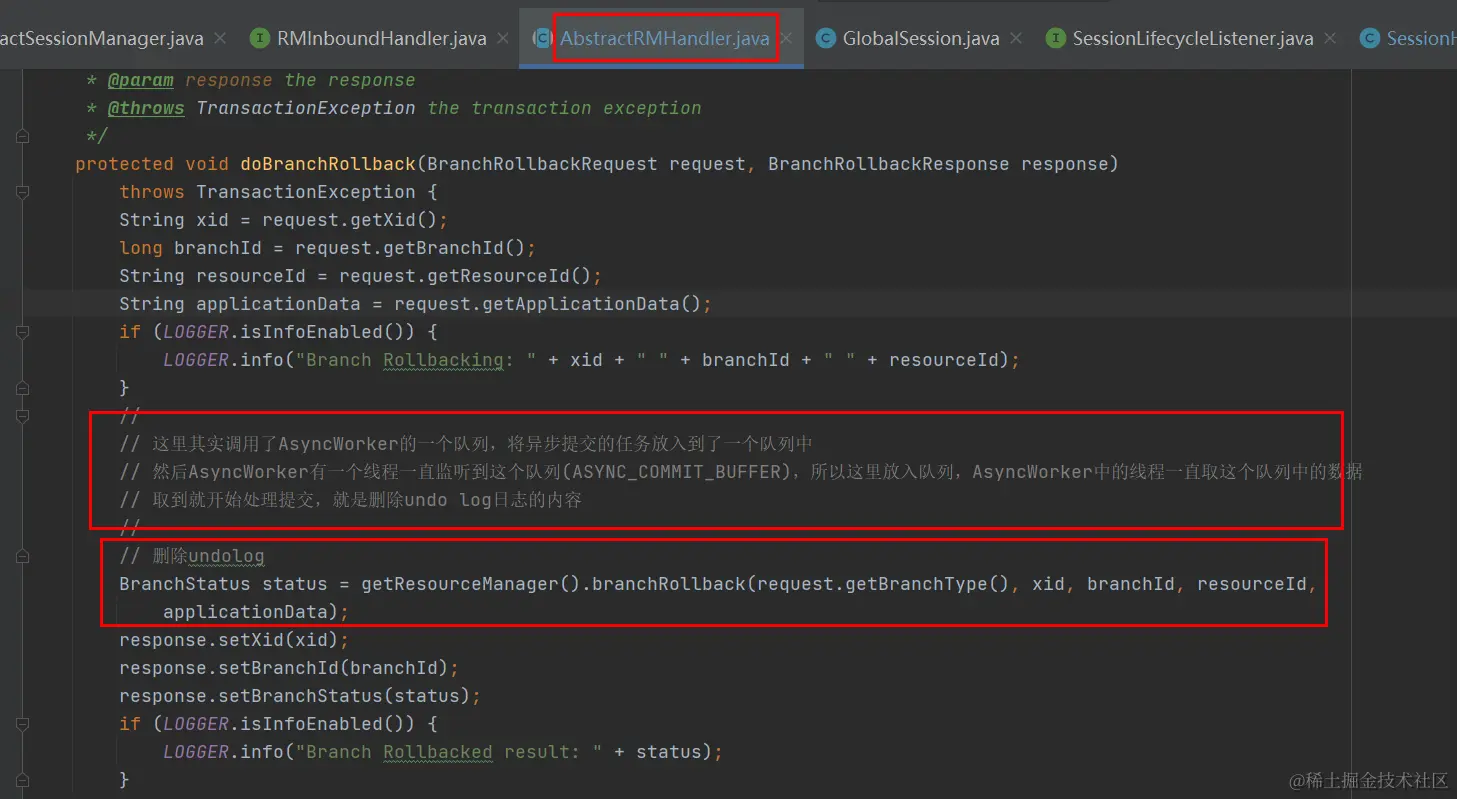This screenshot has height=799, width=1457.
Task: Fold the second if (LOGGER.isInfoEnabled()) block
Action: pyautogui.click(x=23, y=724)
